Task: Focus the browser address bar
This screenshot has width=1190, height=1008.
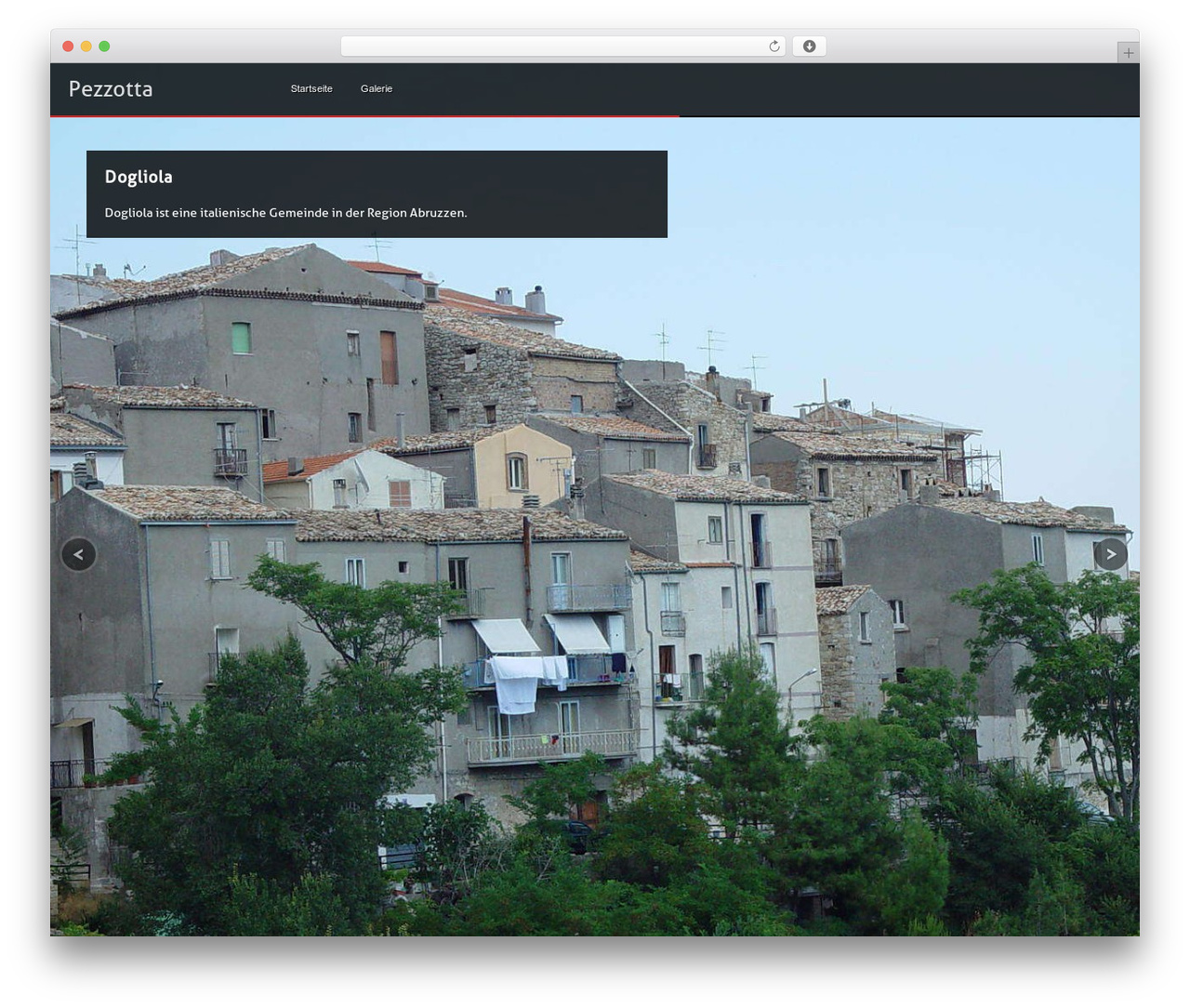Action: (563, 46)
